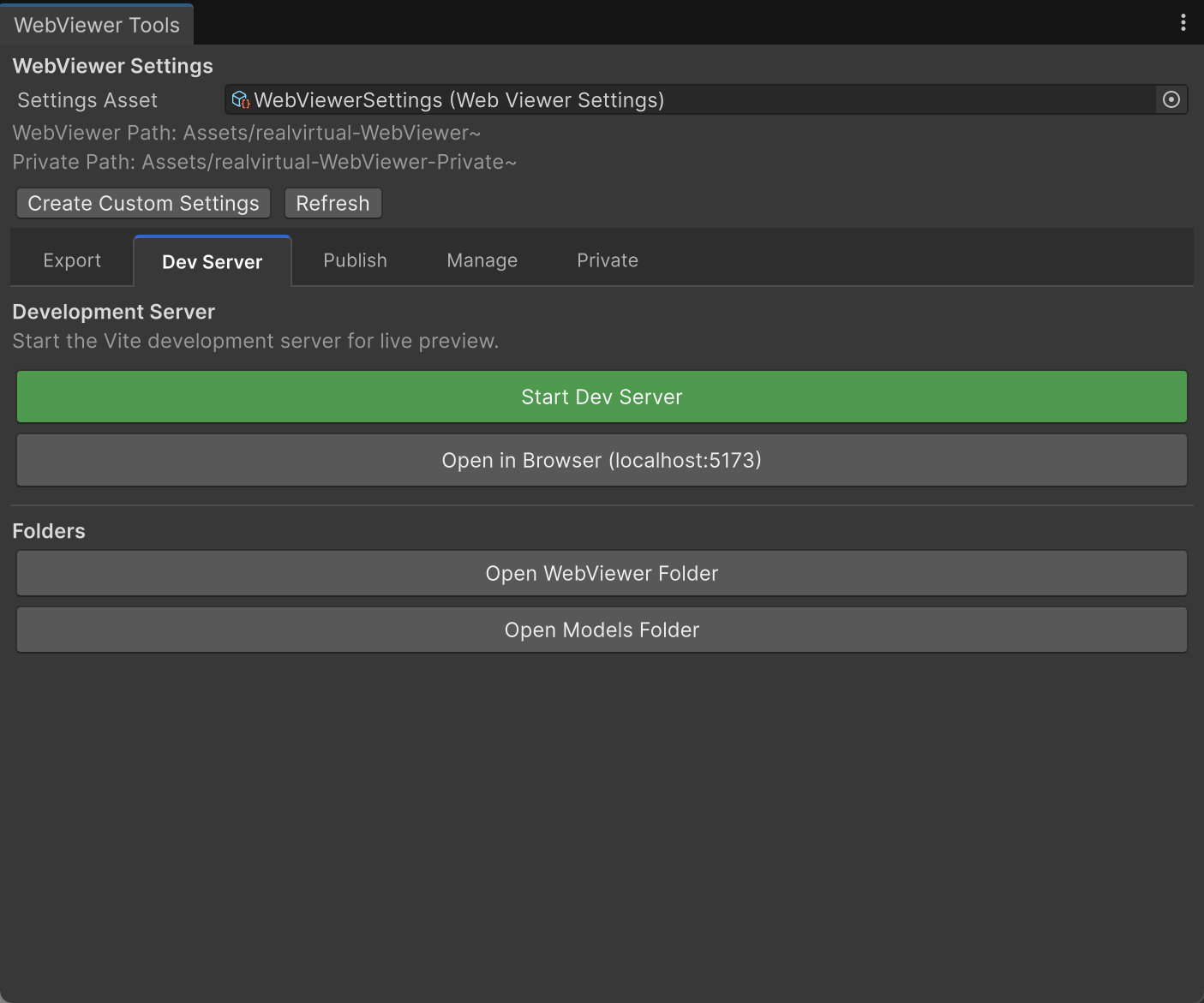Click the Refresh button

[x=332, y=204]
